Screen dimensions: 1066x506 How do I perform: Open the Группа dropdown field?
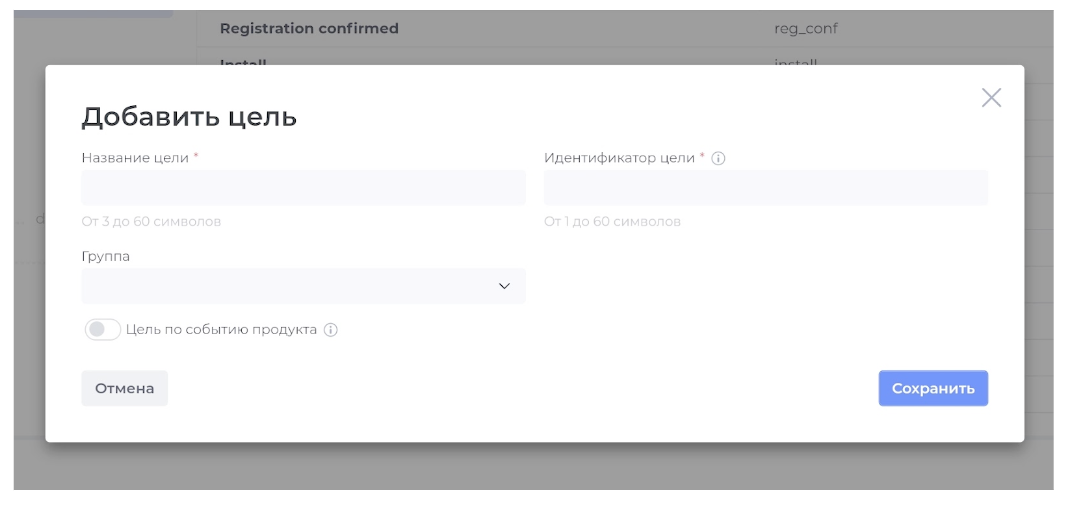(x=303, y=286)
